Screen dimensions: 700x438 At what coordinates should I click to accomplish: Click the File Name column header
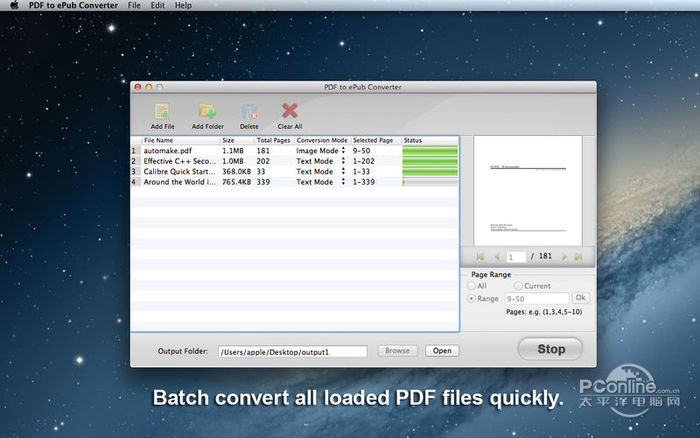point(181,140)
